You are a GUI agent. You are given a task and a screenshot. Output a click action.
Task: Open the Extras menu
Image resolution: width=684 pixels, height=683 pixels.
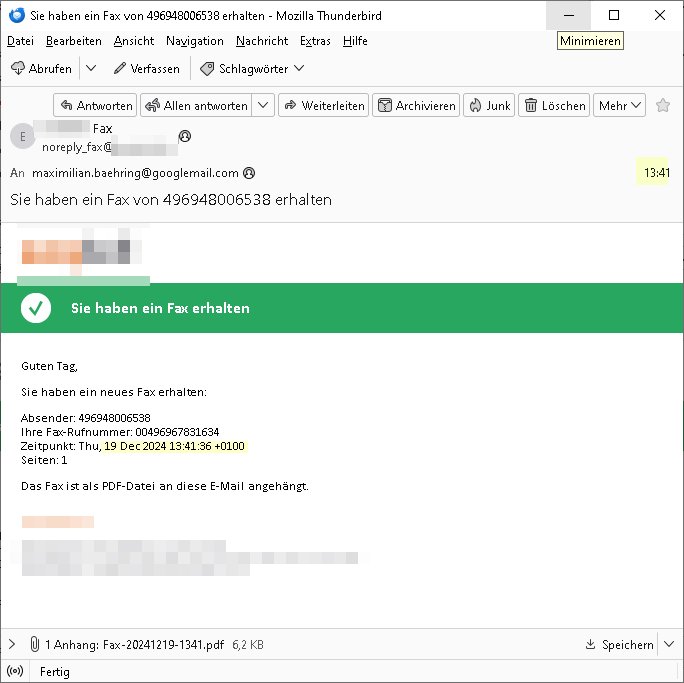pos(315,41)
